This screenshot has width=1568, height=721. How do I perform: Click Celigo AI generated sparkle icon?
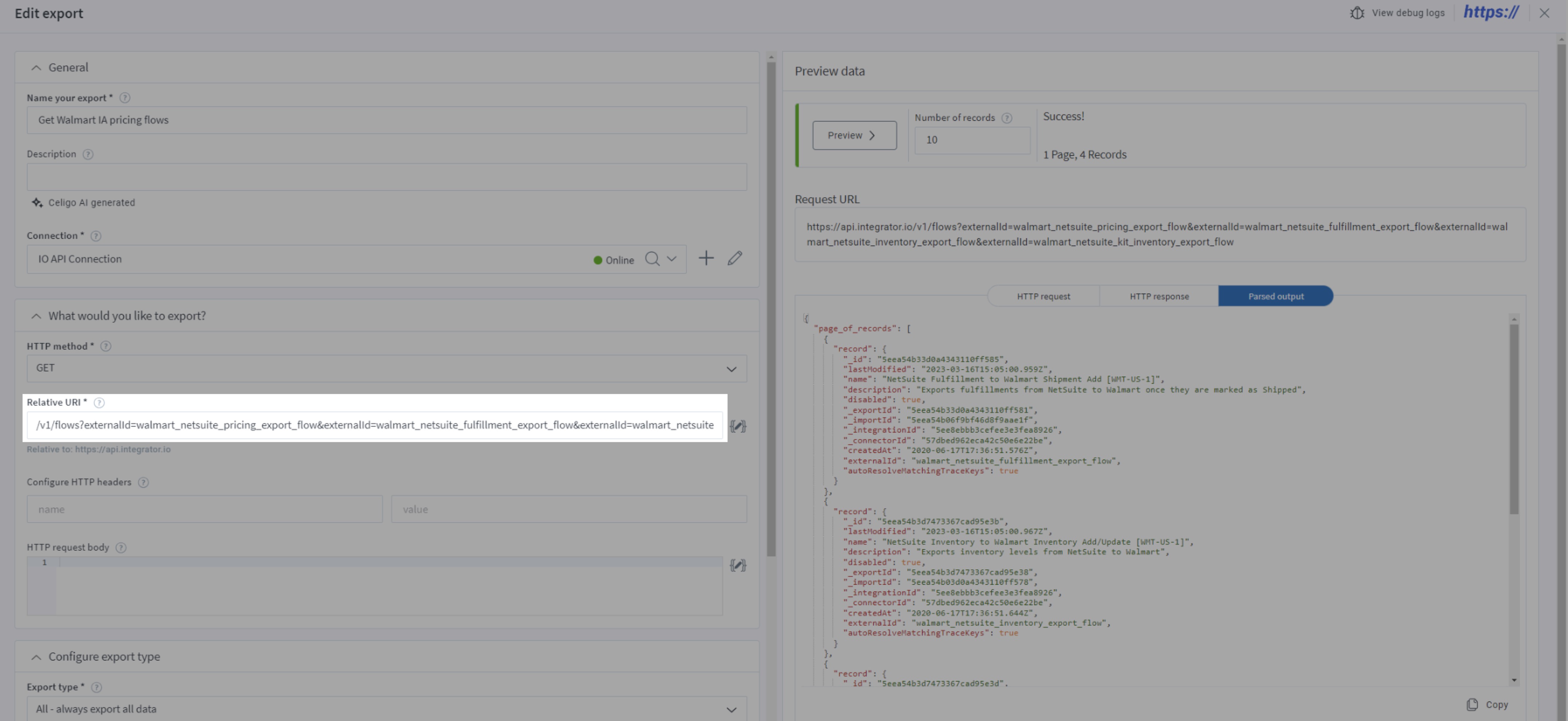click(37, 202)
